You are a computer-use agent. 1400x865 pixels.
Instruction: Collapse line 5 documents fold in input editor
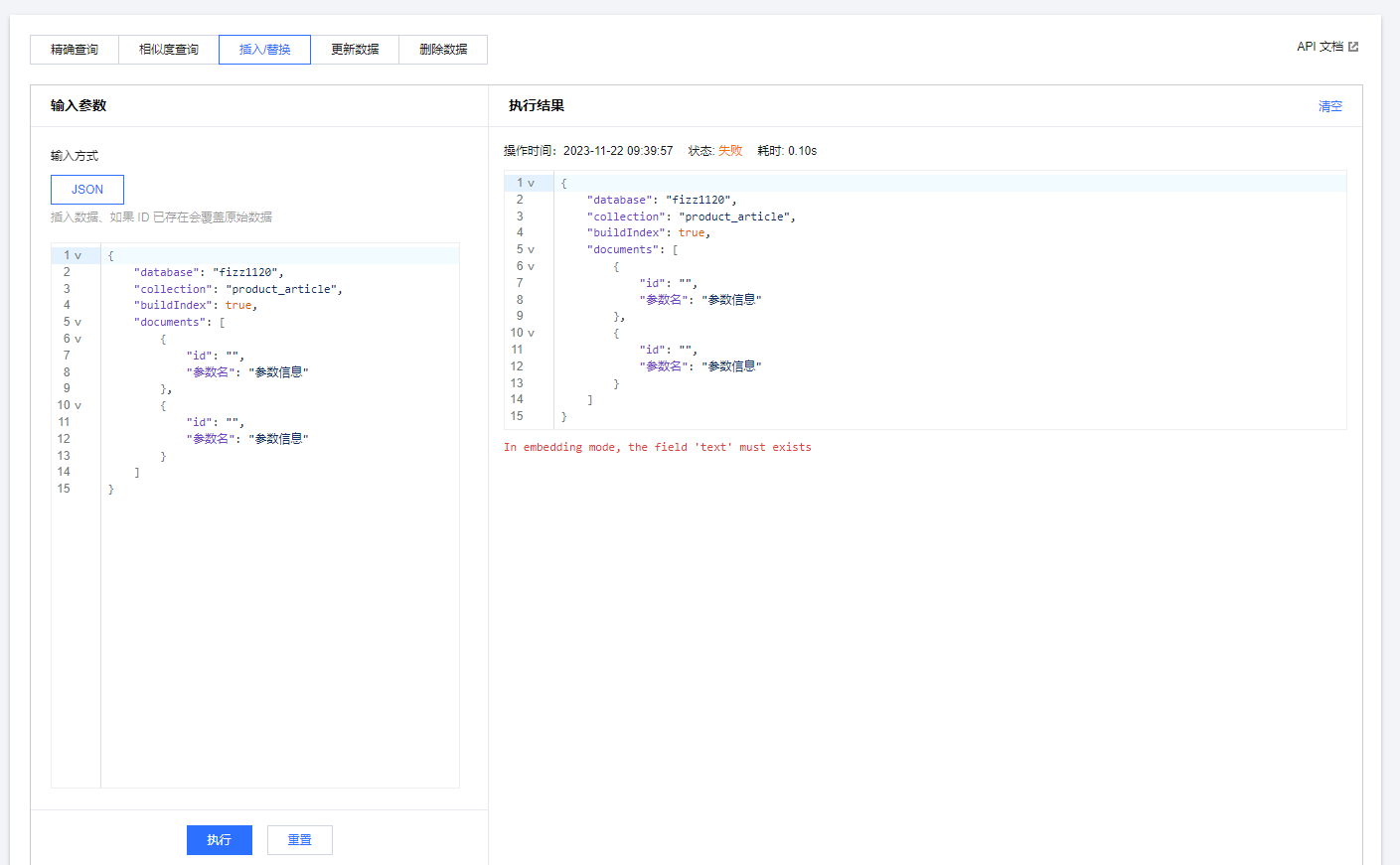pos(78,323)
